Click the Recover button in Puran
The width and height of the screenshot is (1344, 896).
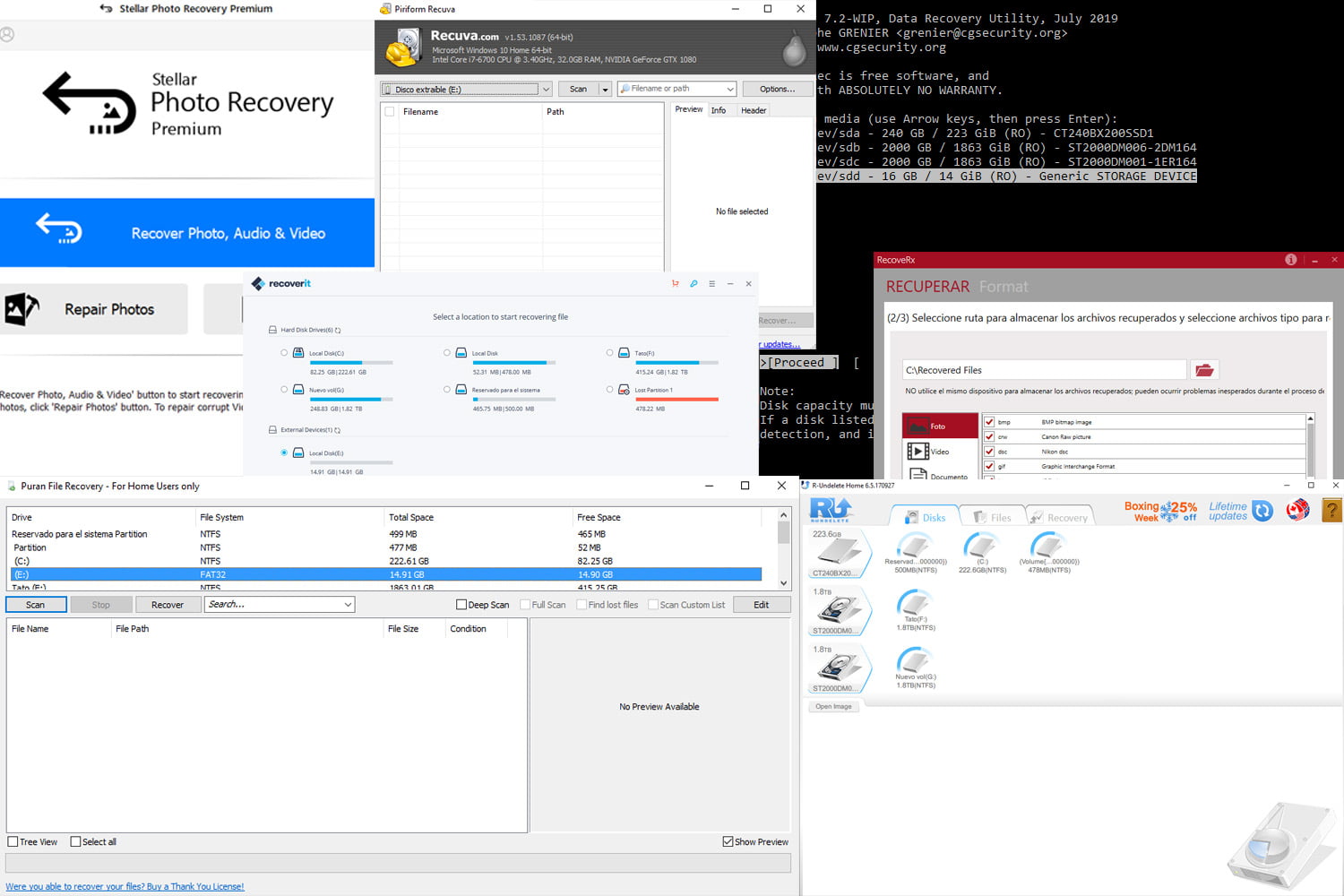[x=168, y=605]
